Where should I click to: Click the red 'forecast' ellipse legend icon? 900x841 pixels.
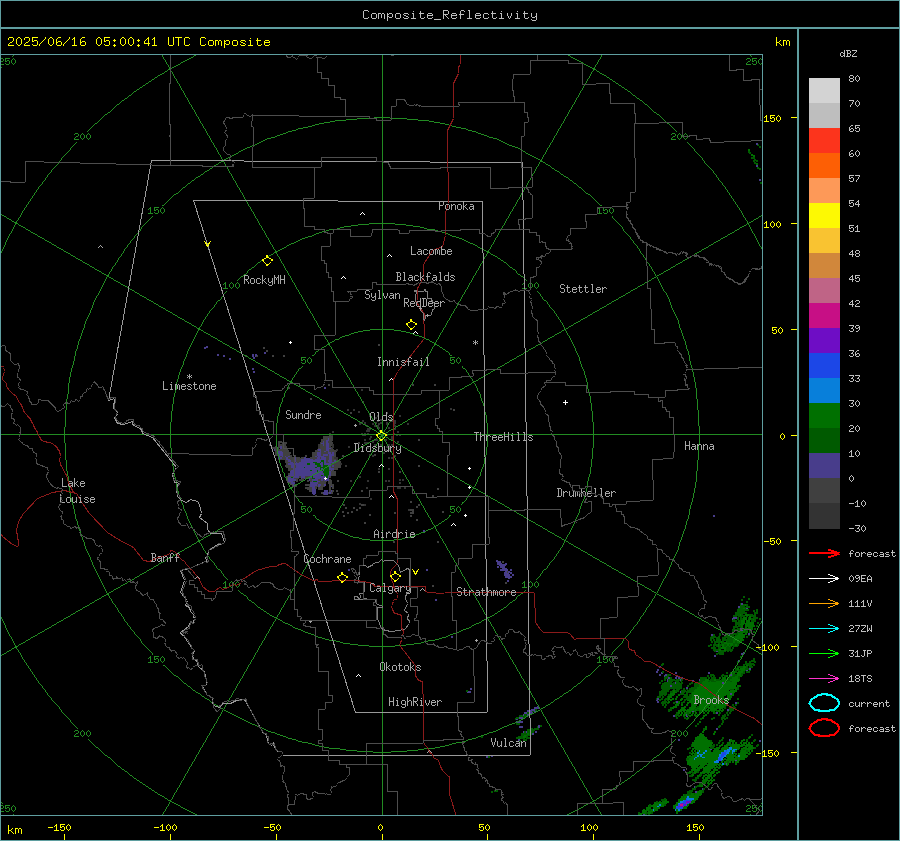824,728
